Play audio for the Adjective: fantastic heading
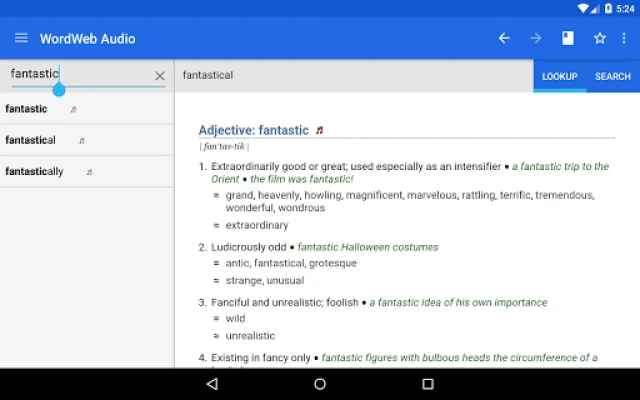Screen dimensions: 640x400 pyautogui.click(x=320, y=130)
